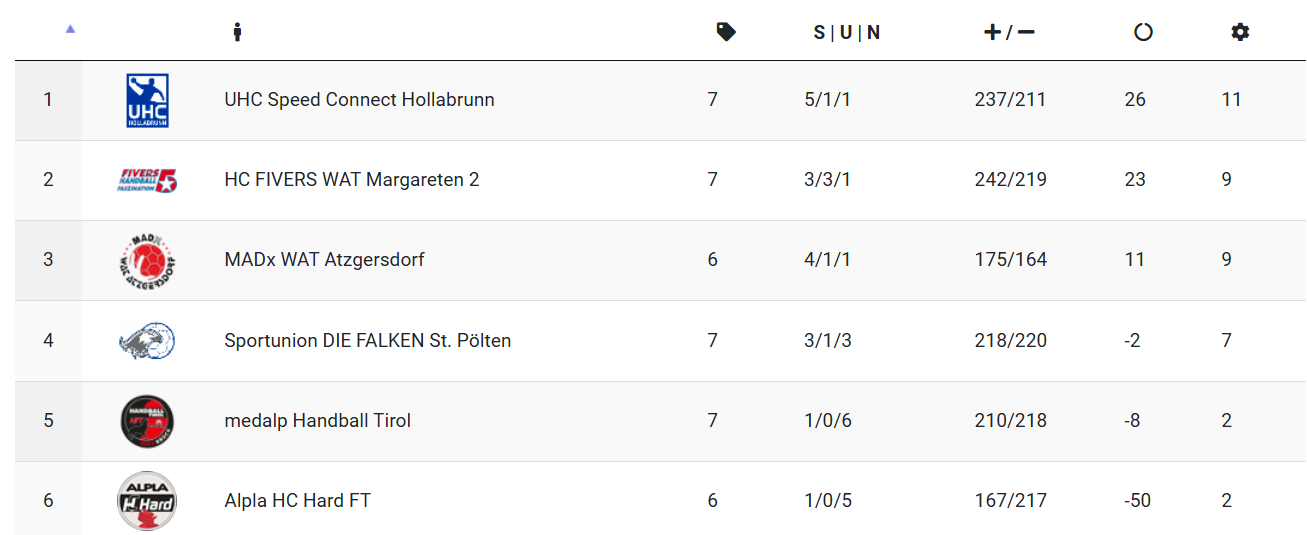Viewport: 1307px width, 535px height.
Task: Click the Alpla HC Hard logo
Action: click(147, 501)
